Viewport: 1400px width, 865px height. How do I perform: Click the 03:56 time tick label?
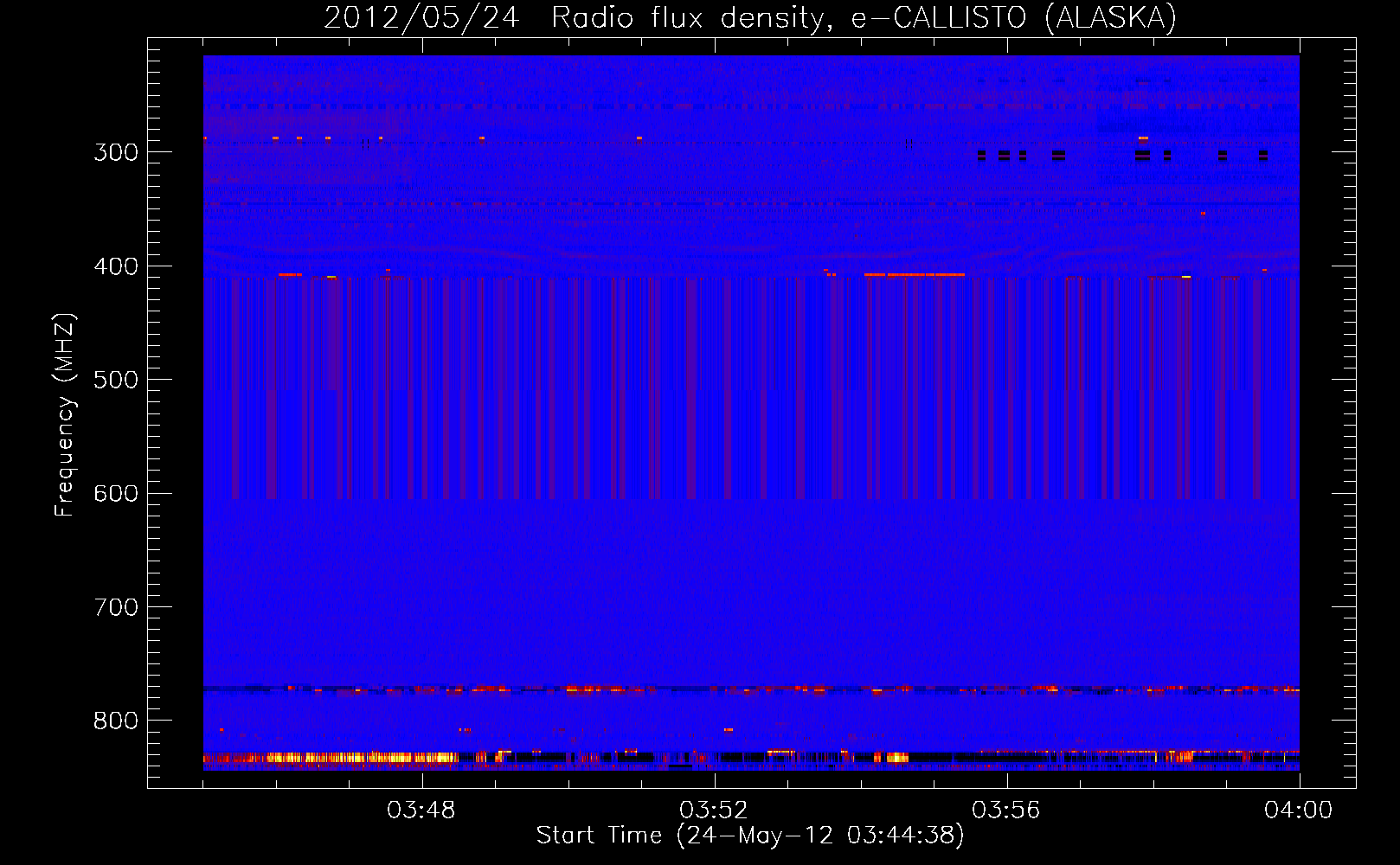1006,811
